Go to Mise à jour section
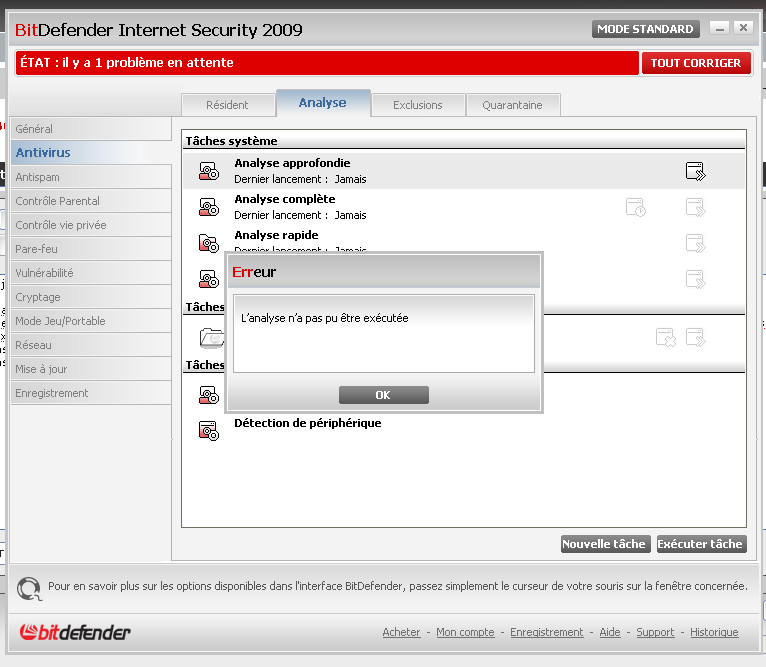Screen dimensions: 766x667 (91, 368)
